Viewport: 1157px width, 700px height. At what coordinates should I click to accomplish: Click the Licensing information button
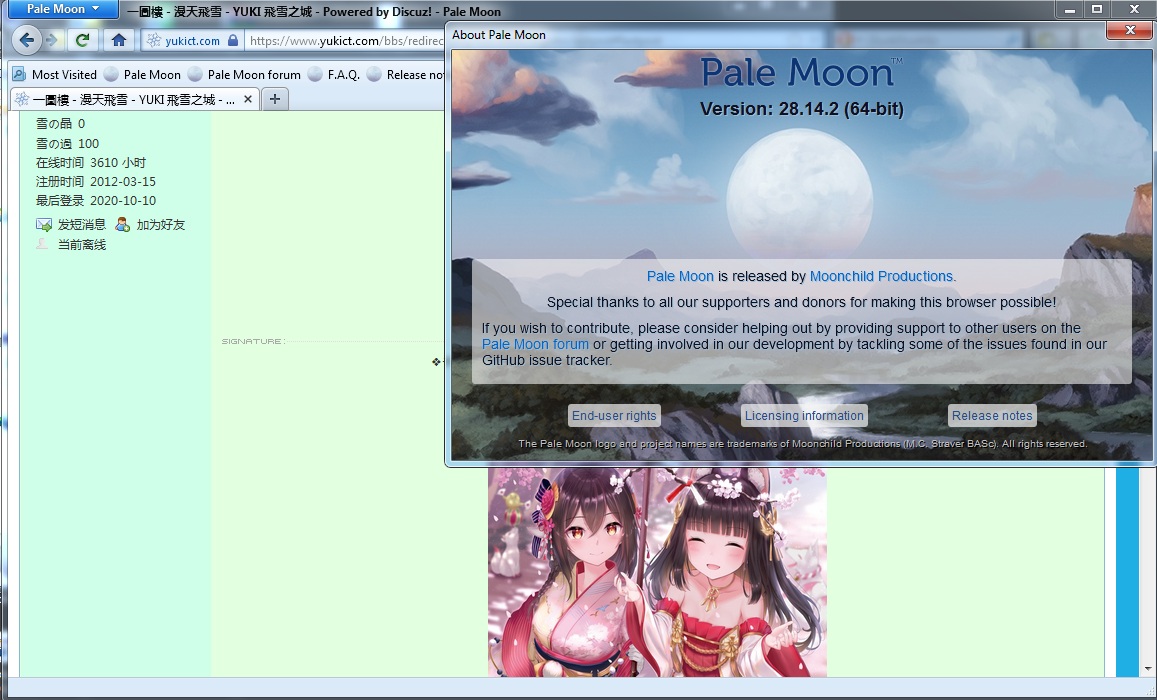(804, 415)
